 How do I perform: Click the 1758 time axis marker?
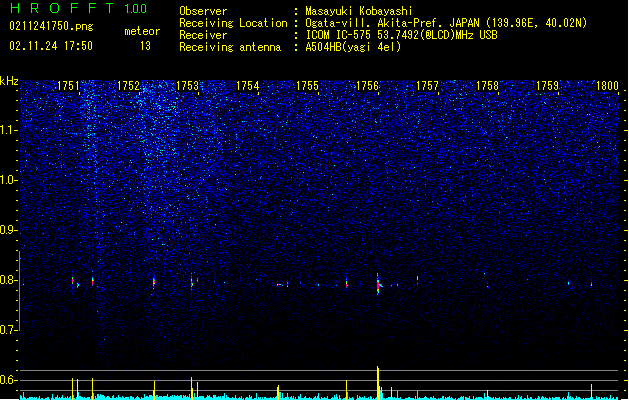click(x=487, y=86)
